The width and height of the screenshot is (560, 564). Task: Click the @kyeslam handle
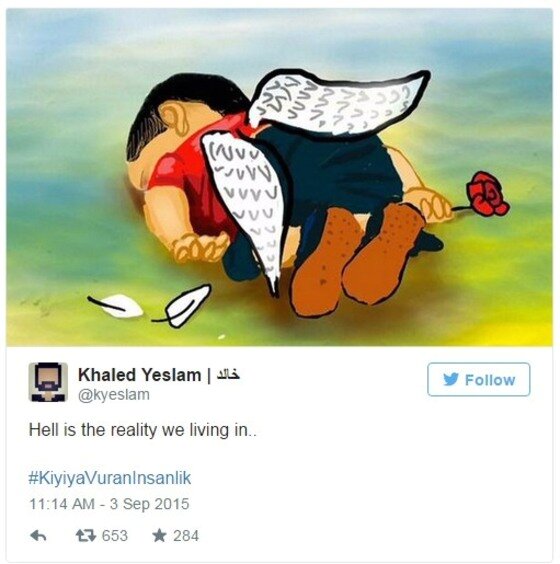coord(114,395)
